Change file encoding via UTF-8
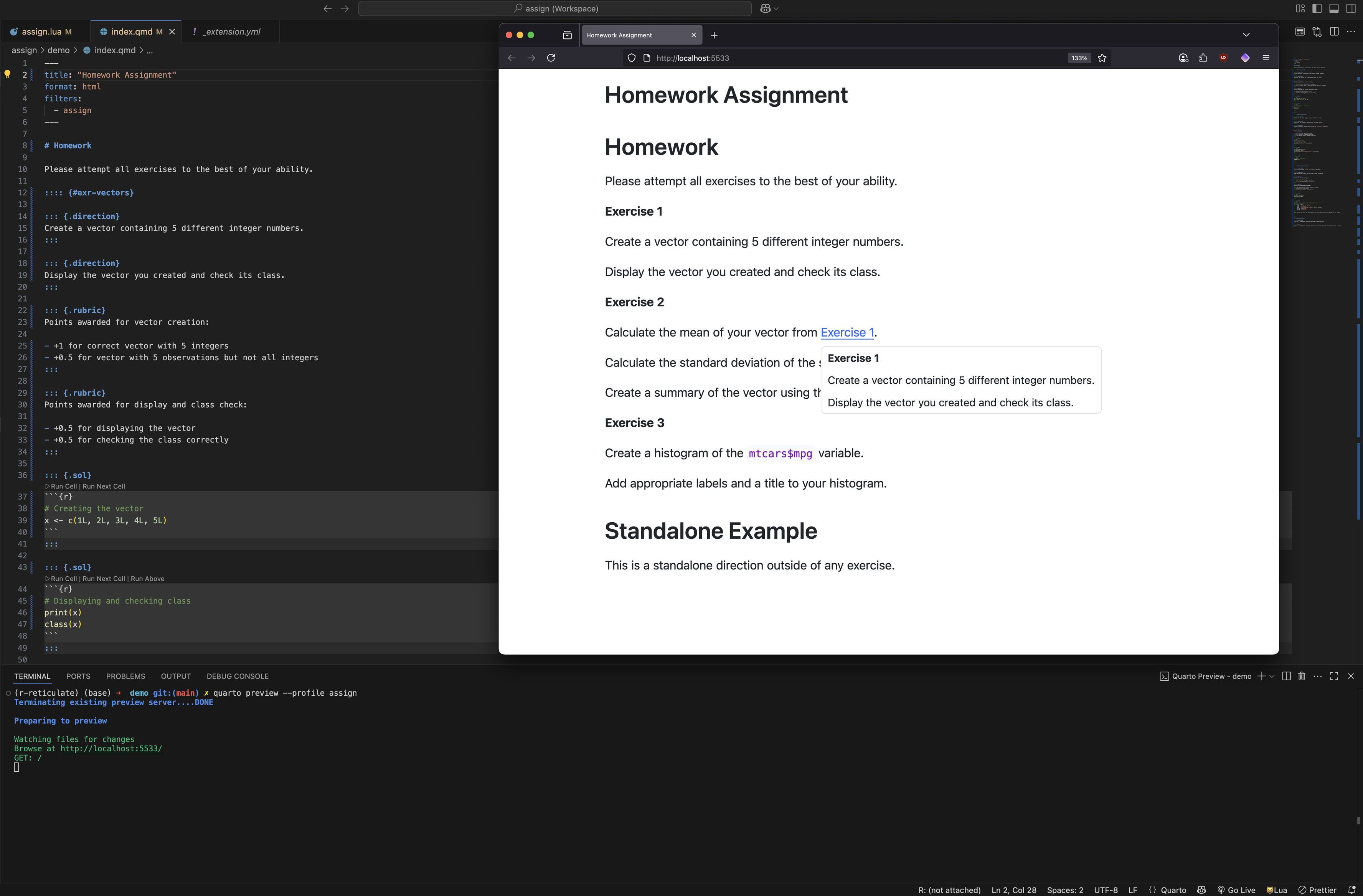 [1106, 890]
